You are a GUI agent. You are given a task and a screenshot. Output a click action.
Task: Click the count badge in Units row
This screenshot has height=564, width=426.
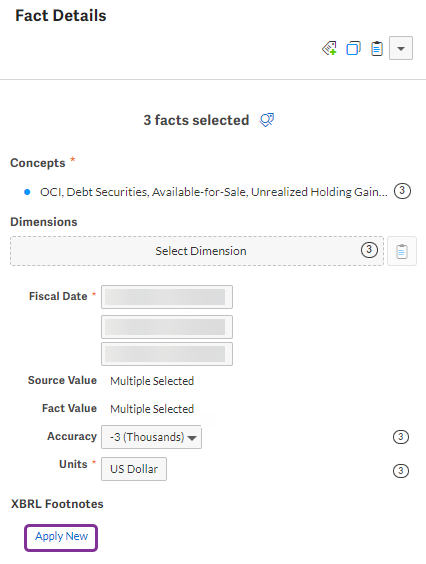[400, 471]
